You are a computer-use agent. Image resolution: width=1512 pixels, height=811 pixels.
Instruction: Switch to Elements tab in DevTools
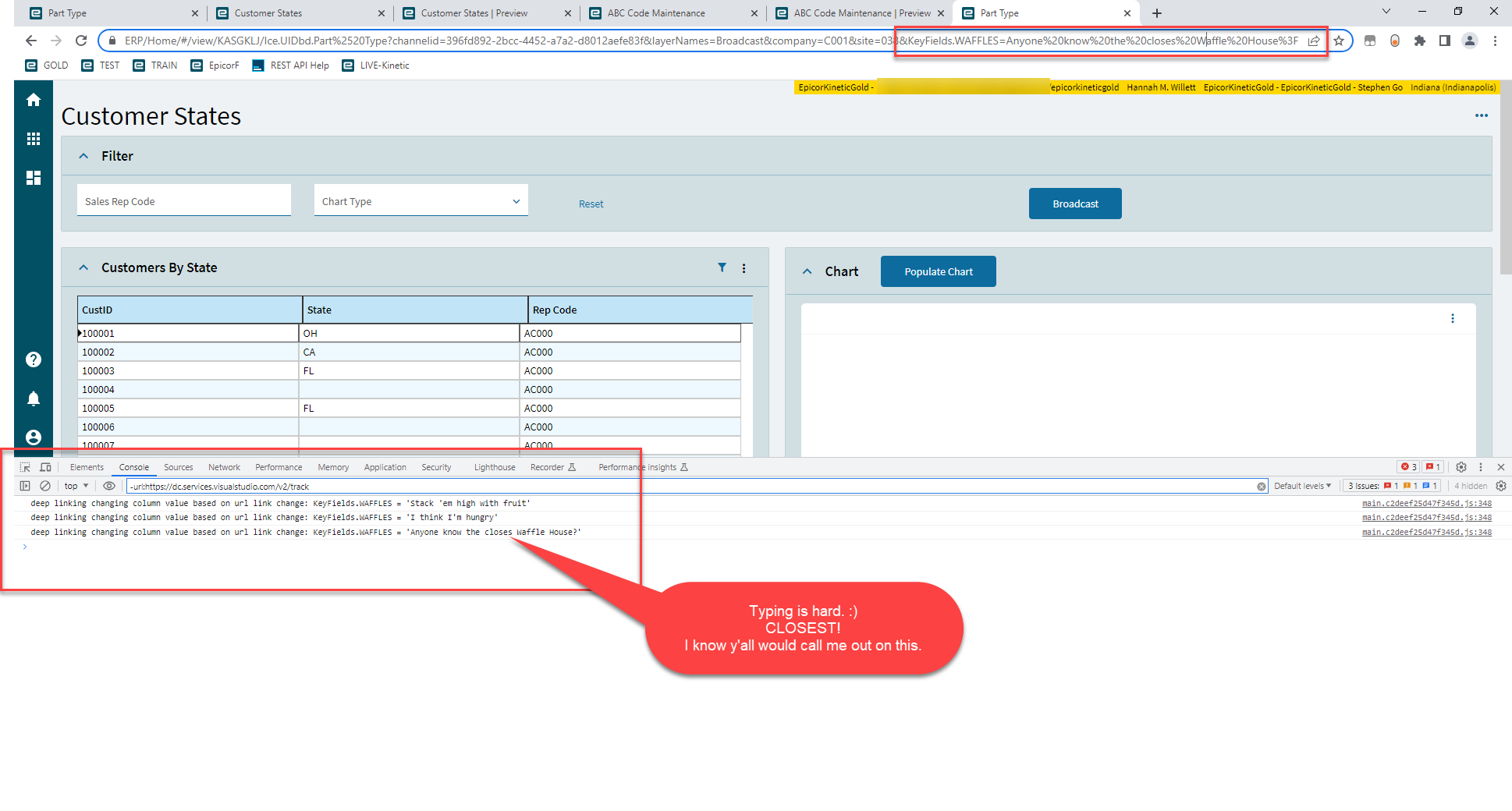click(x=87, y=467)
